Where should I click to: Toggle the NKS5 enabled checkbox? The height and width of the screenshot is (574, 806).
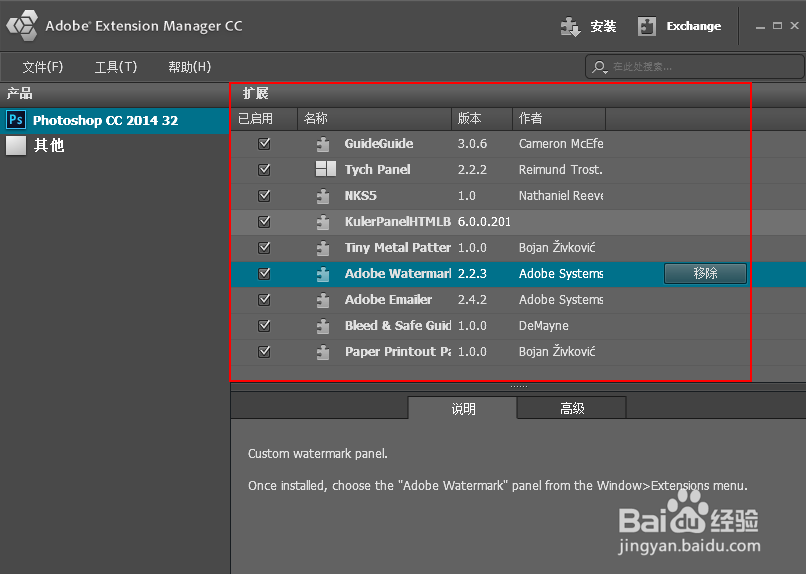264,196
